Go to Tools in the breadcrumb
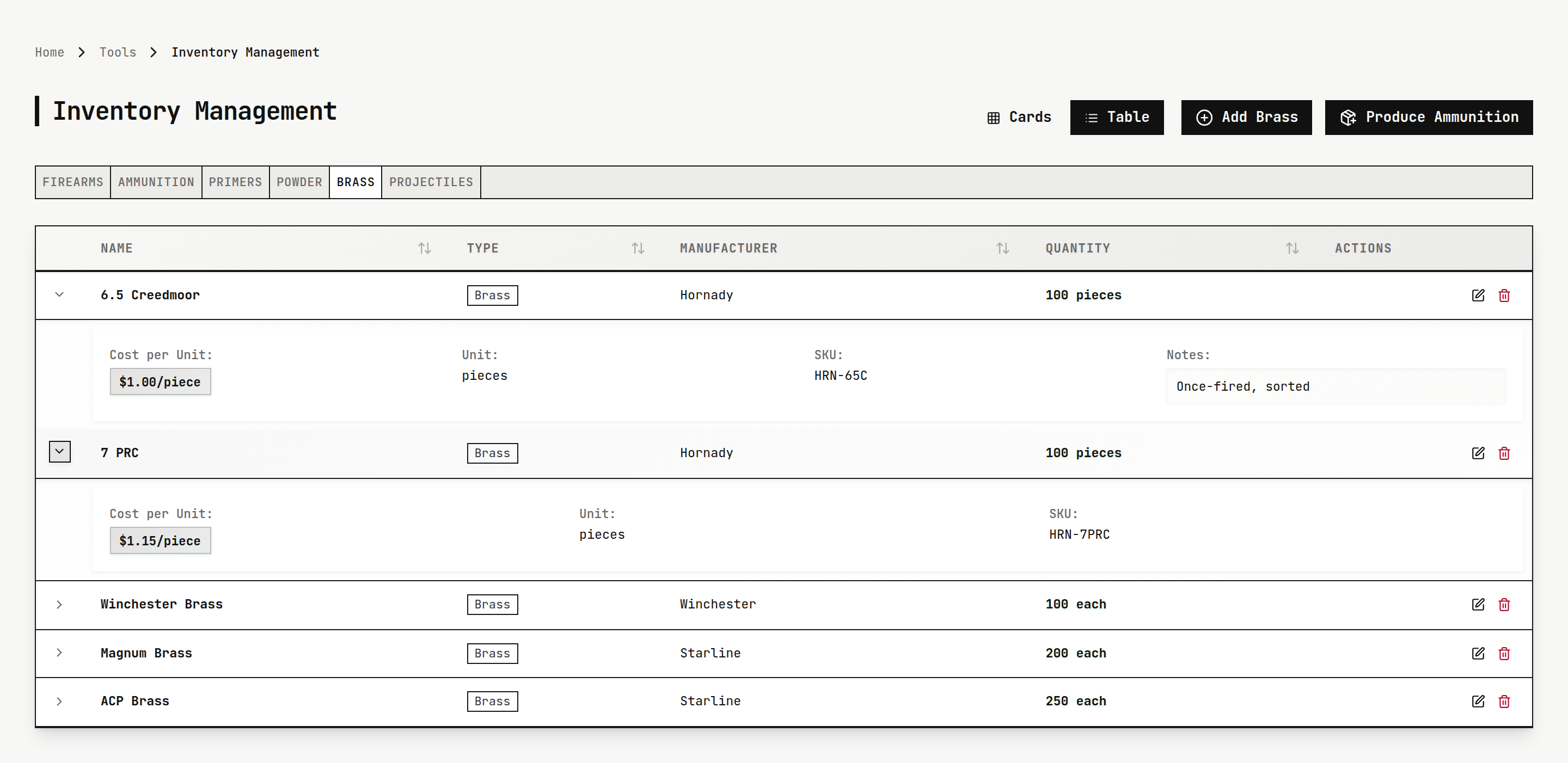 (x=118, y=52)
